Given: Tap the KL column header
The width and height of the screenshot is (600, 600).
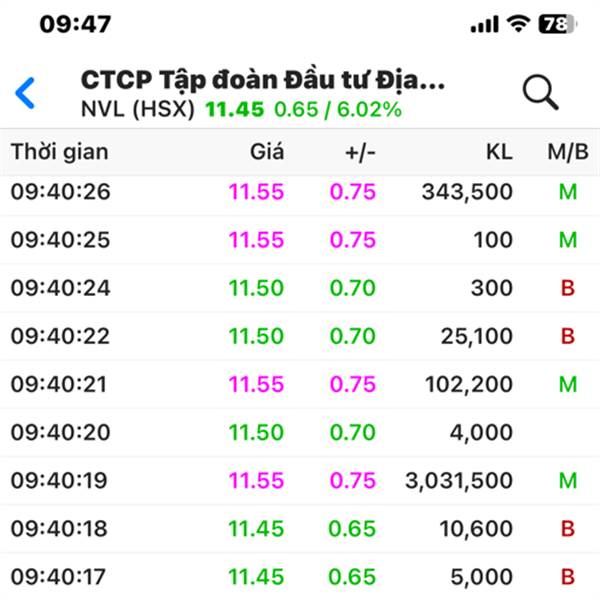Looking at the screenshot, I should (499, 152).
